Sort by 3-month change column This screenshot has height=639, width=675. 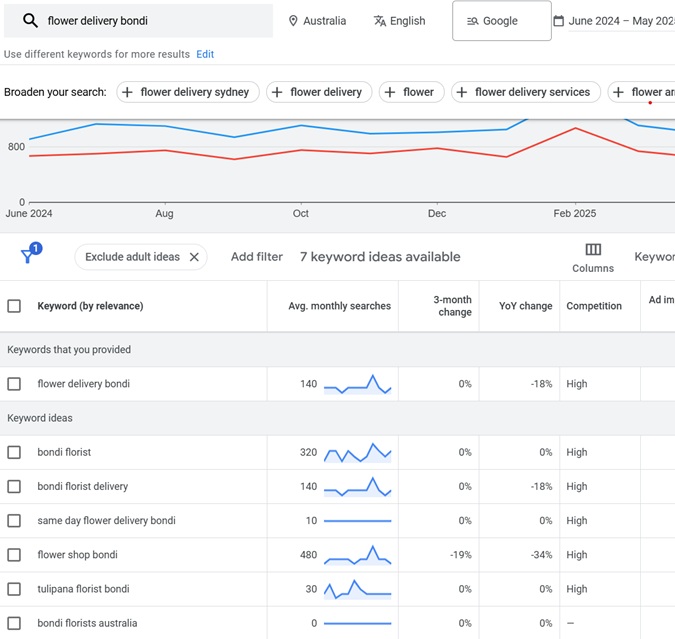[x=452, y=306]
